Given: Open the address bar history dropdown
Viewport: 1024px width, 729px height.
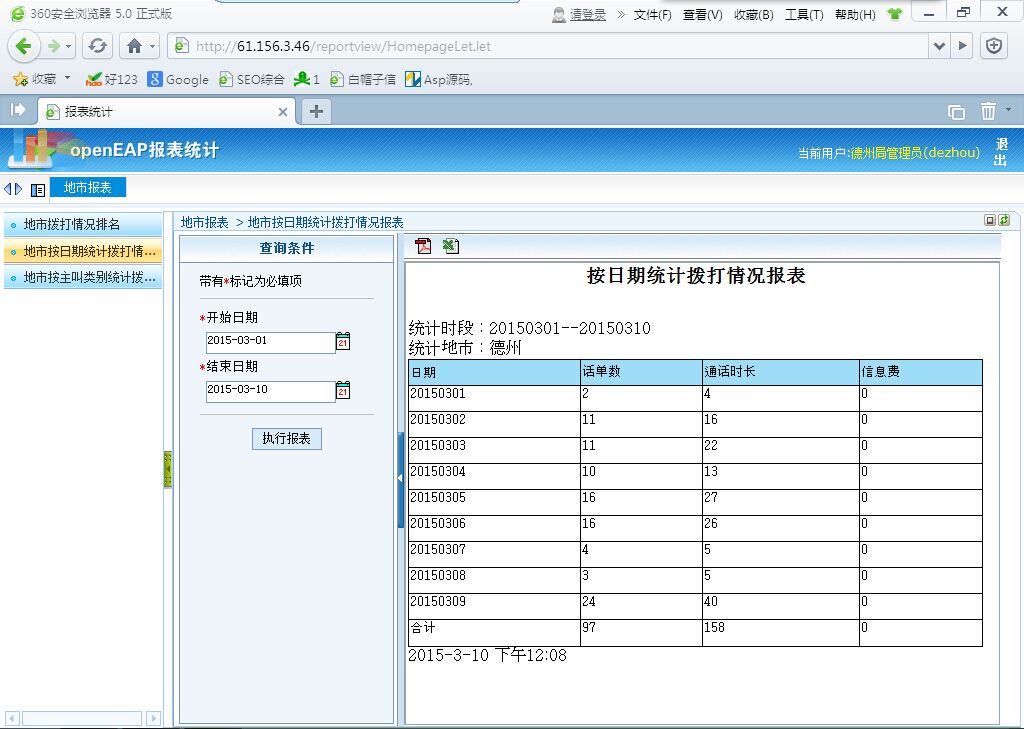Looking at the screenshot, I should pos(939,46).
